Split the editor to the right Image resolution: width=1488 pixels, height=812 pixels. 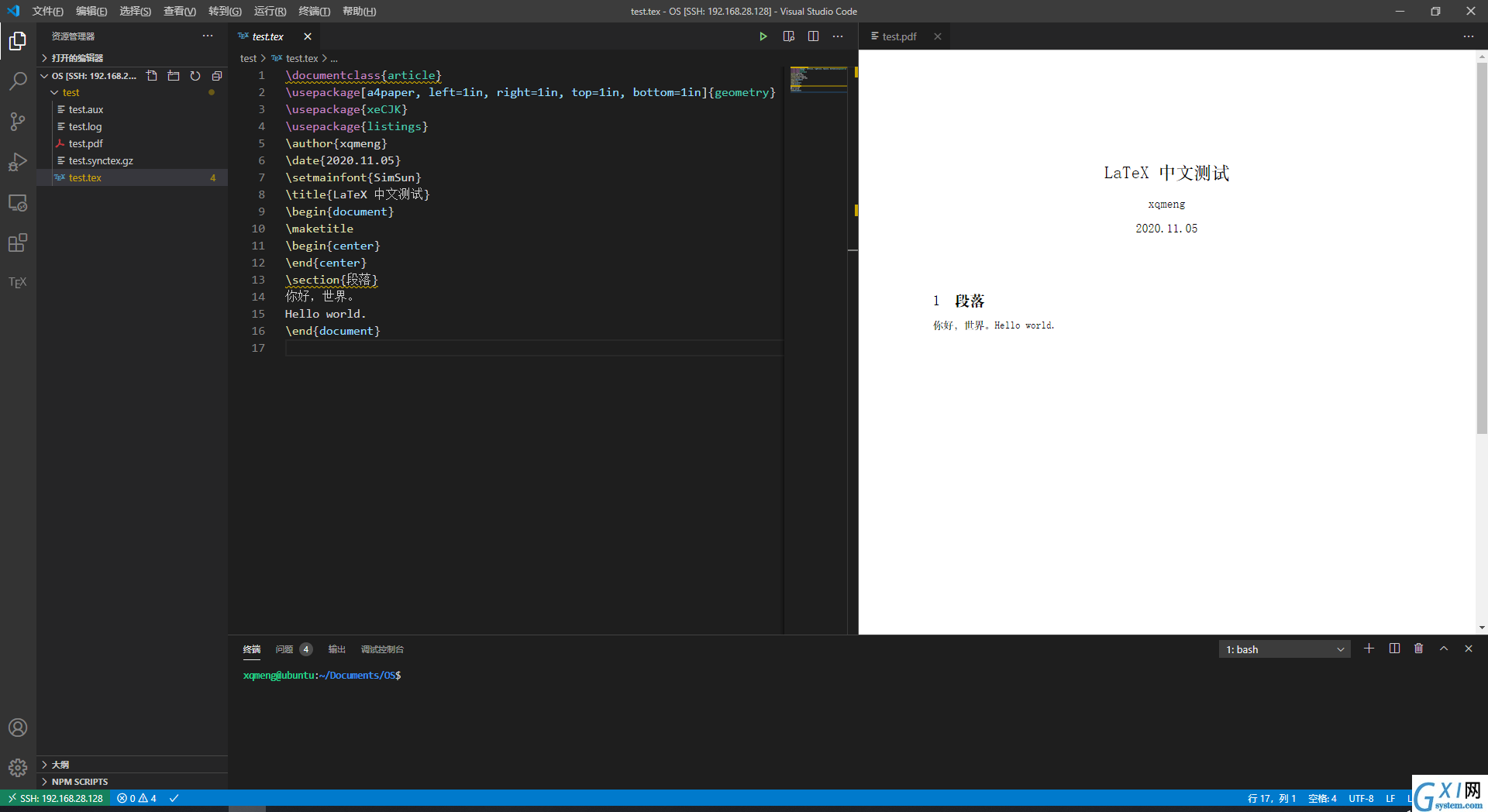click(x=813, y=36)
